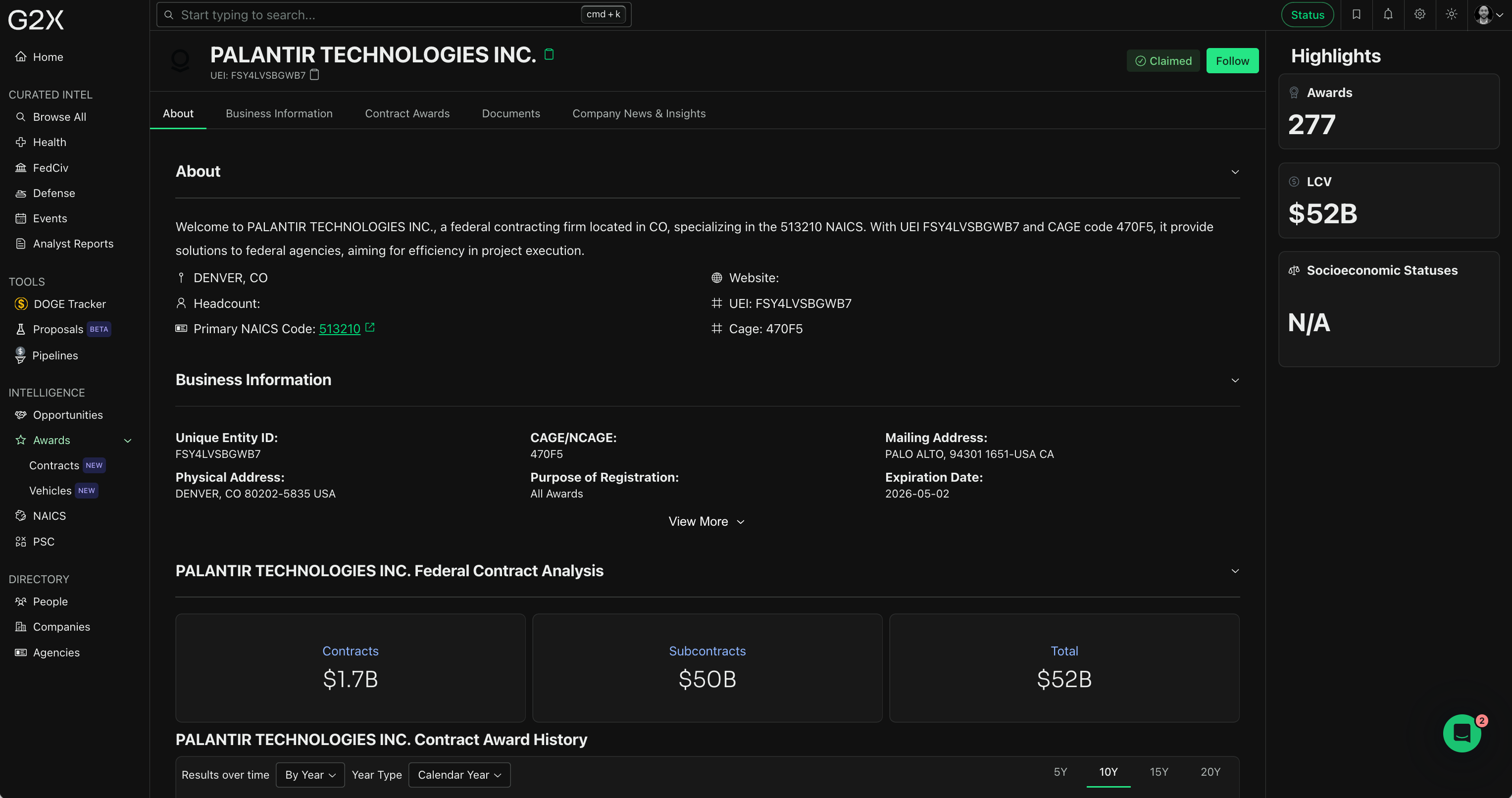Open People directory
This screenshot has height=798, width=1512.
(50, 601)
